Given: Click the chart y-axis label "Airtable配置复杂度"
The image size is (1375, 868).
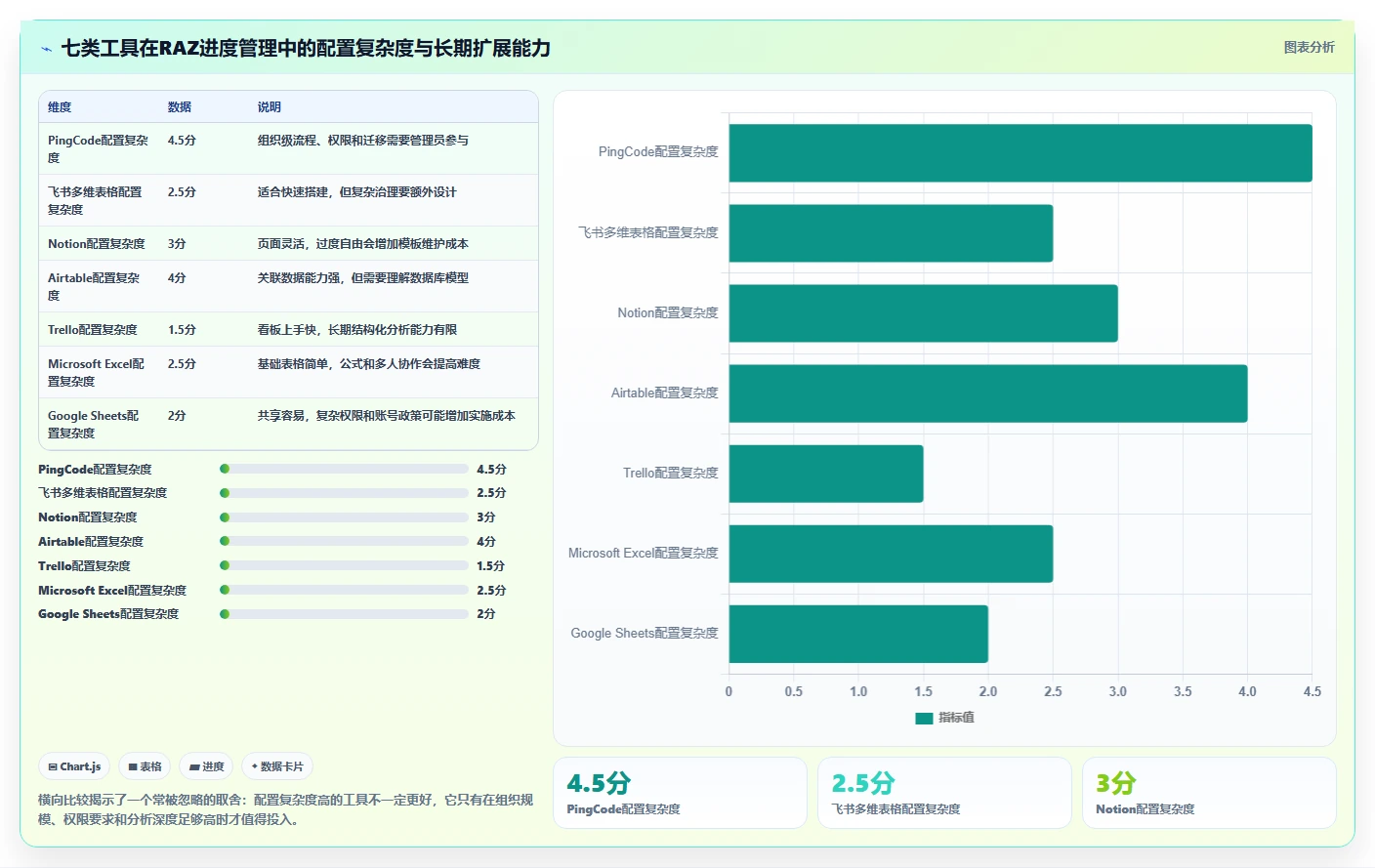Looking at the screenshot, I should (x=665, y=393).
